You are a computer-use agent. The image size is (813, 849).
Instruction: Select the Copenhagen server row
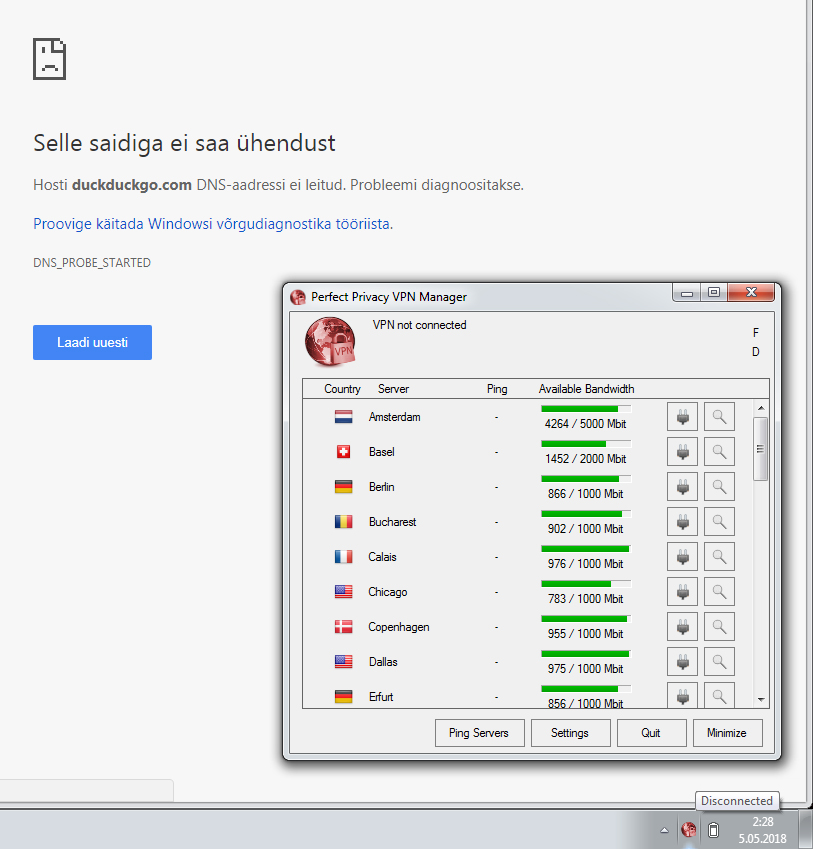click(528, 627)
